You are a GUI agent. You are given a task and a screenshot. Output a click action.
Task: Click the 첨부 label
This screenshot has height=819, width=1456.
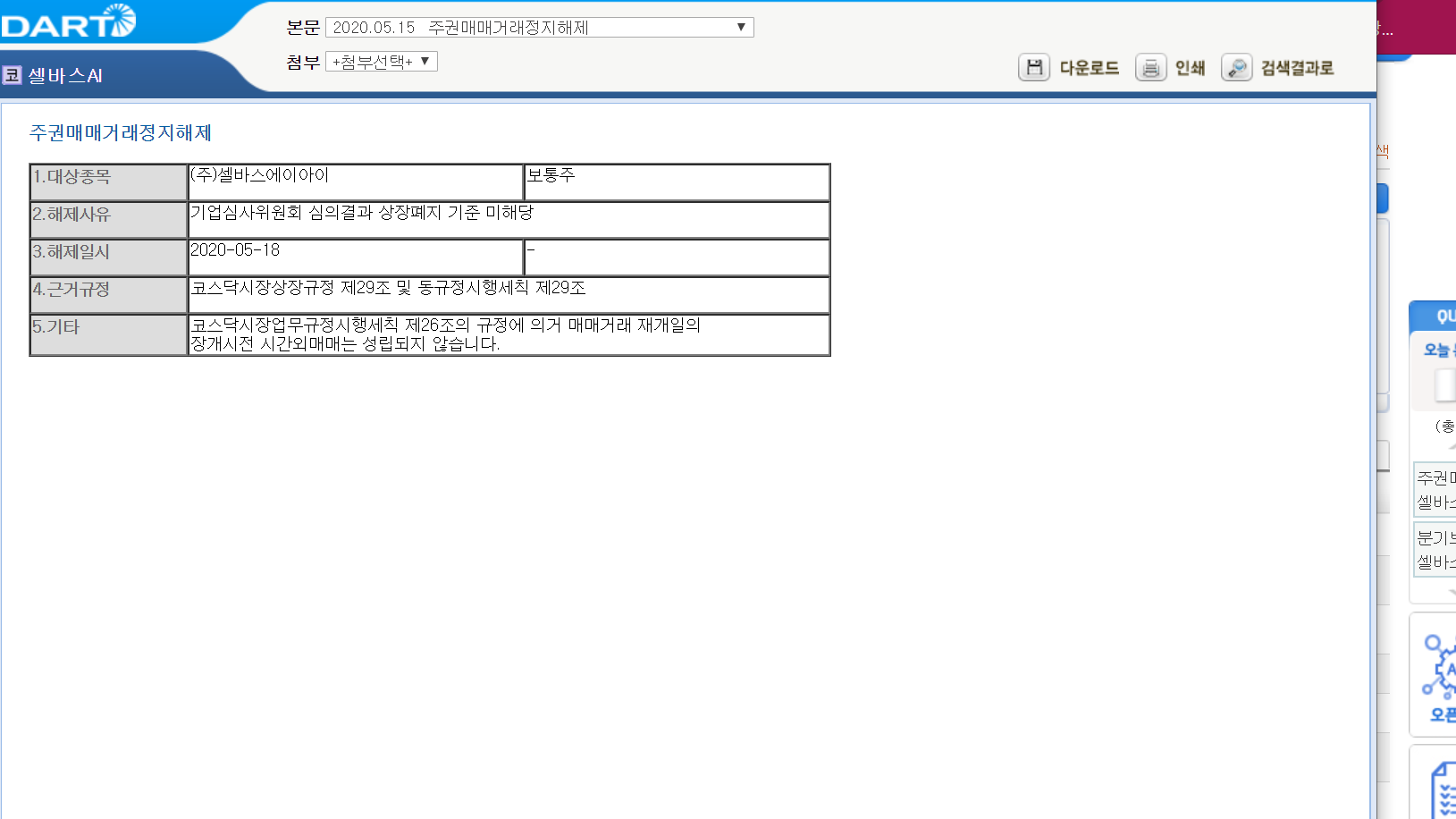[303, 62]
